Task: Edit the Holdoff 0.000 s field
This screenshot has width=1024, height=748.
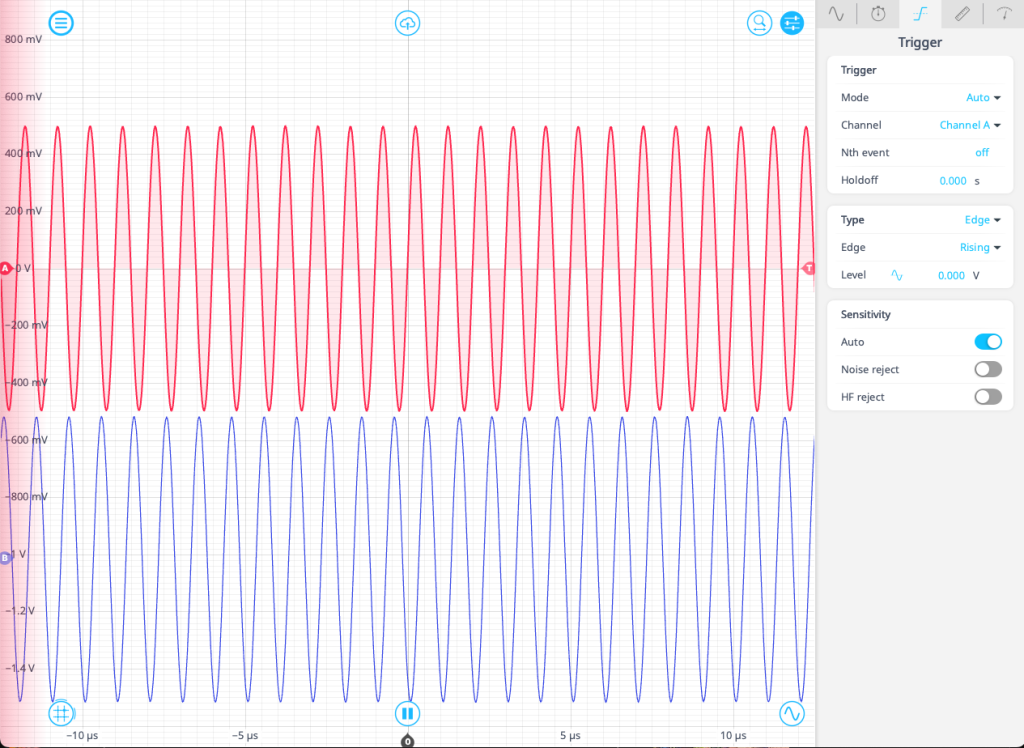Action: [x=953, y=181]
